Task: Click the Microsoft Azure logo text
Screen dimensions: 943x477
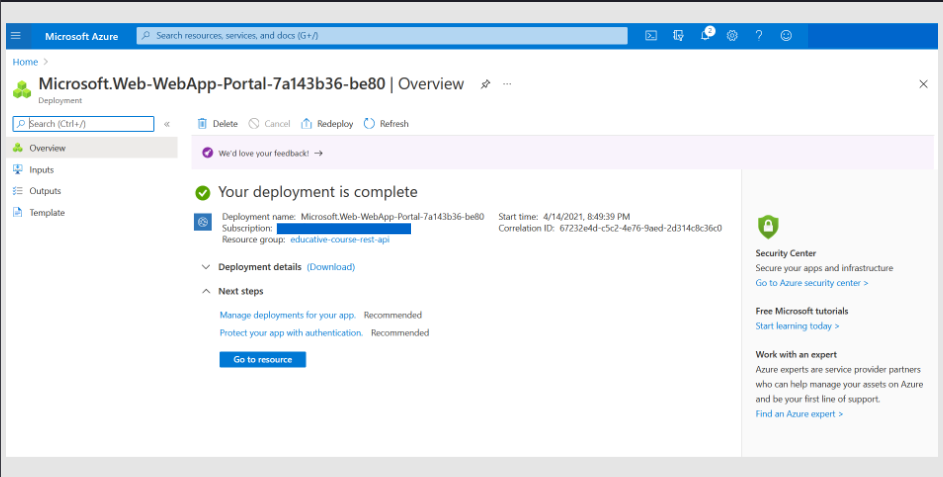Action: pyautogui.click(x=82, y=37)
